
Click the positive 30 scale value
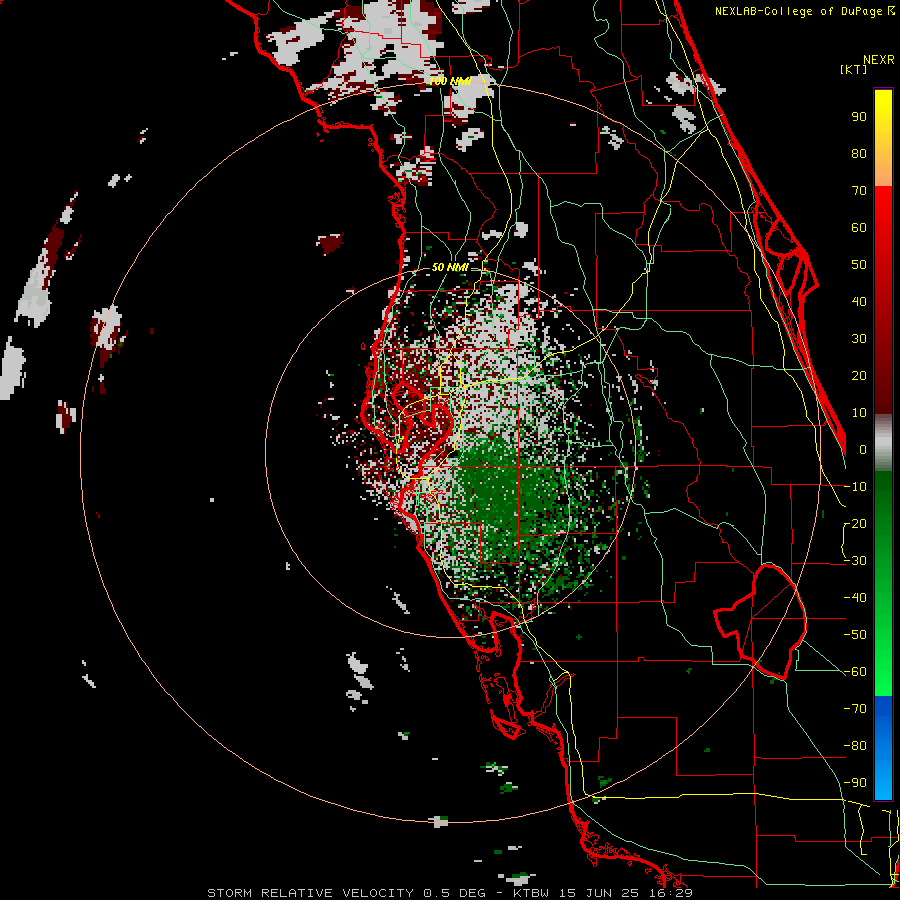coord(859,339)
